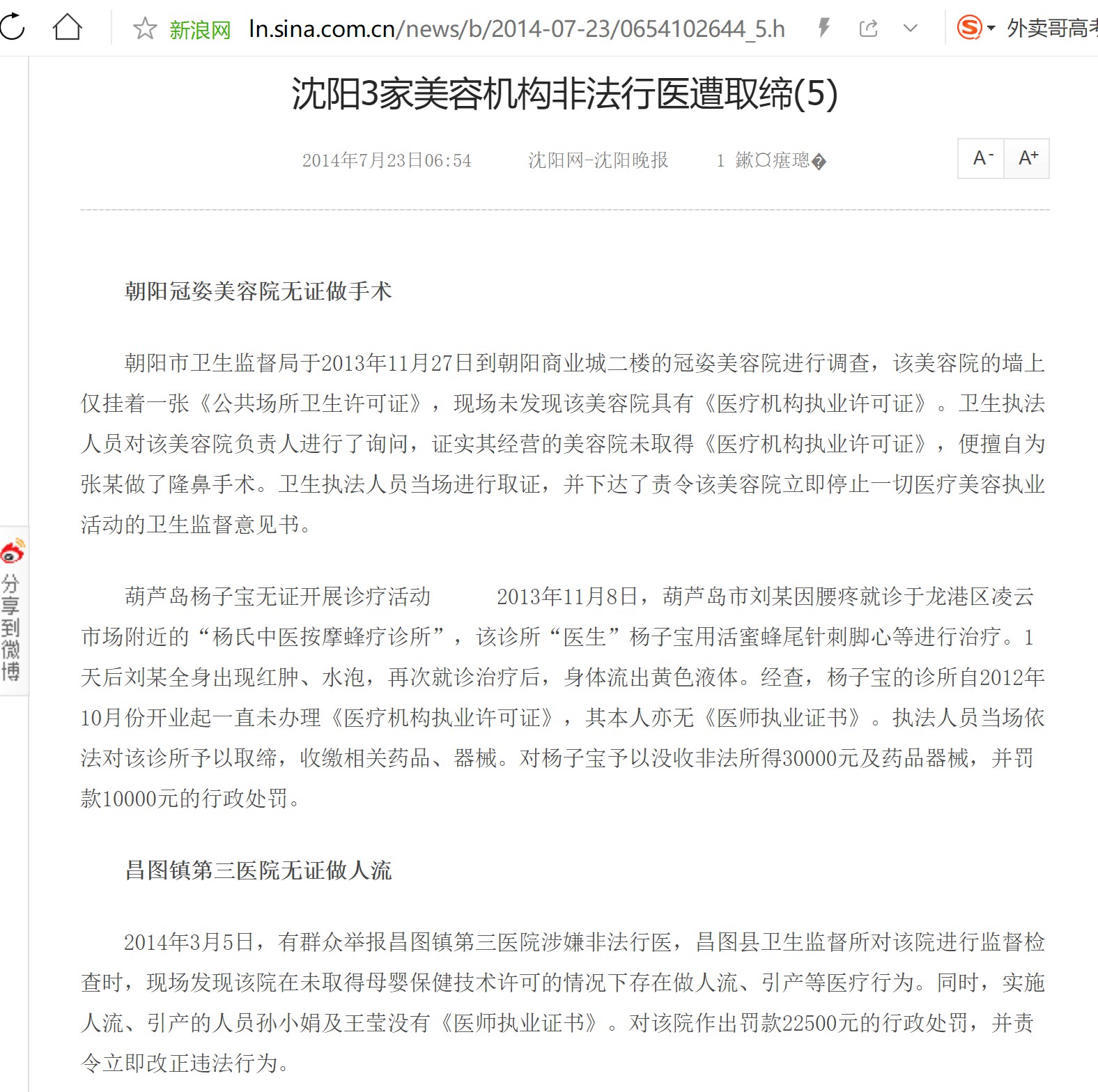Image resolution: width=1098 pixels, height=1092 pixels.
Task: Click the 分享到微博 vertical share button
Action: (x=10, y=627)
